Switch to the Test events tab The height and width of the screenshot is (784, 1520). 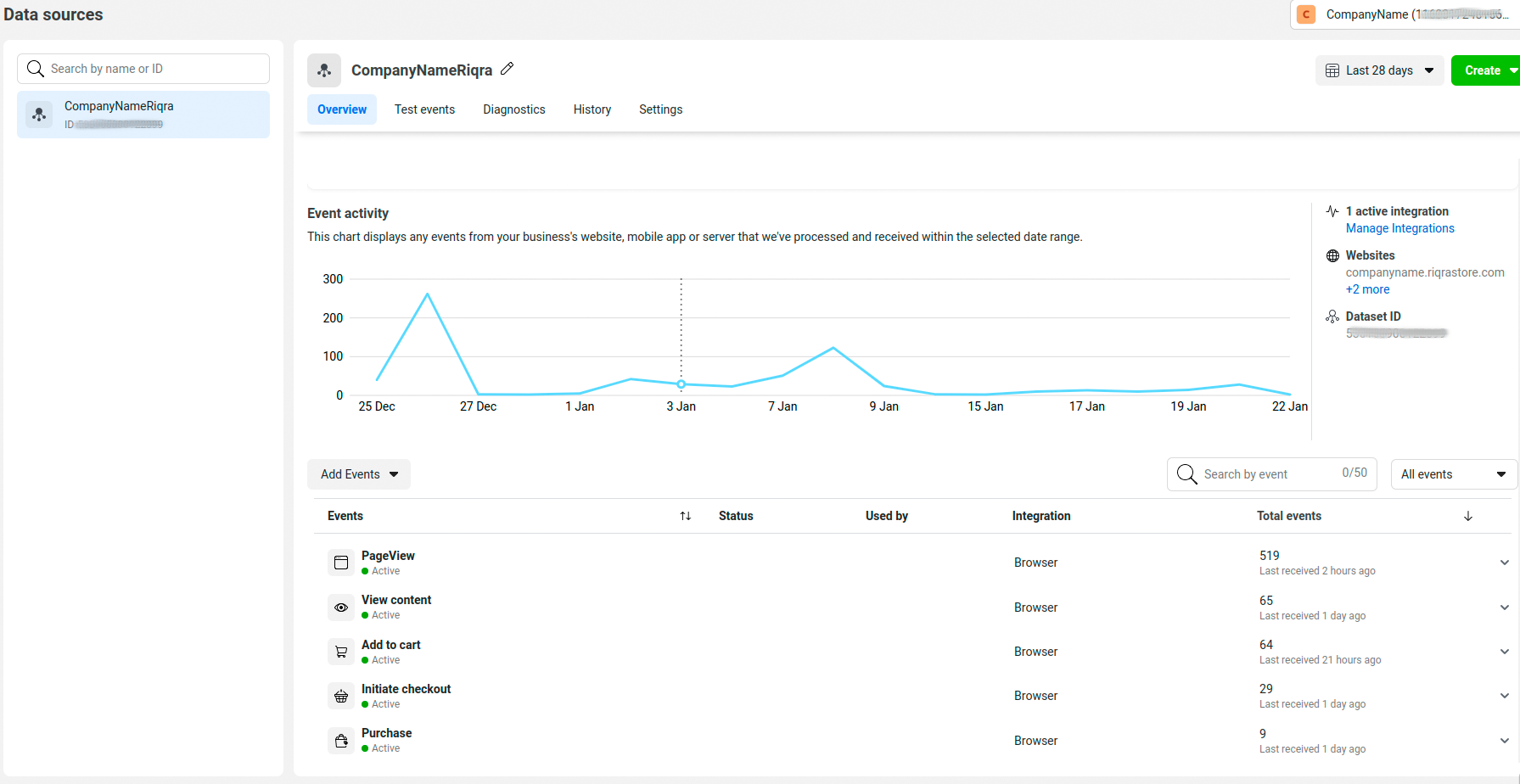coord(424,109)
